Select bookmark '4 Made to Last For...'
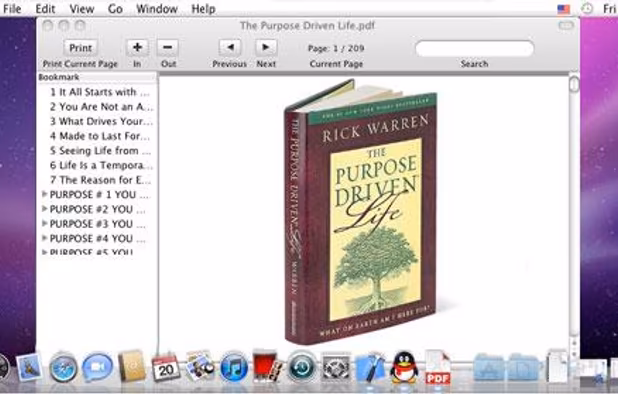 coord(100,136)
